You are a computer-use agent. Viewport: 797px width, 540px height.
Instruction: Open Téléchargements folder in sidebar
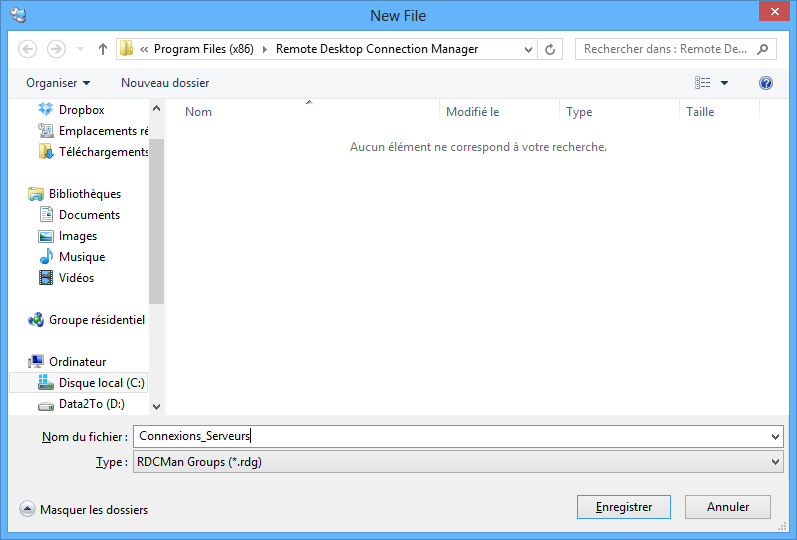[104, 152]
